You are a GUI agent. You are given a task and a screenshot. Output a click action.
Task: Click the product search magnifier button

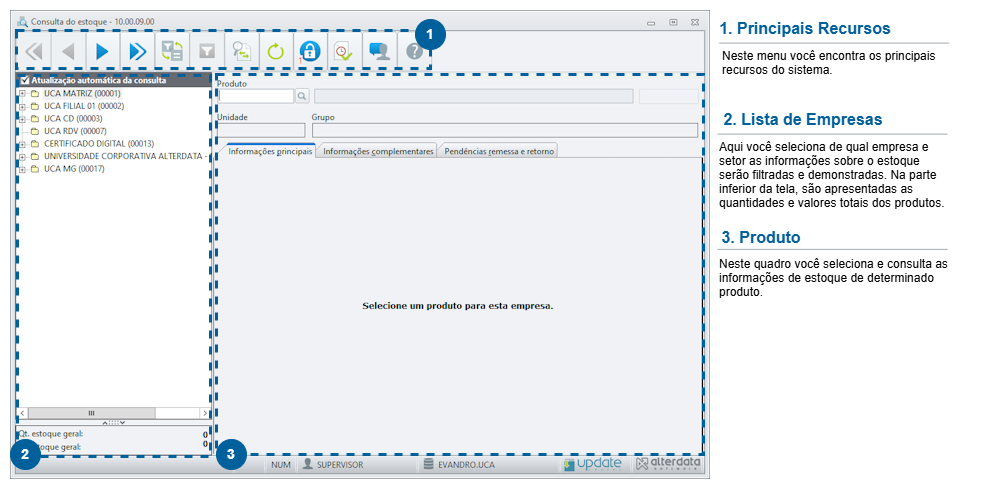point(302,96)
